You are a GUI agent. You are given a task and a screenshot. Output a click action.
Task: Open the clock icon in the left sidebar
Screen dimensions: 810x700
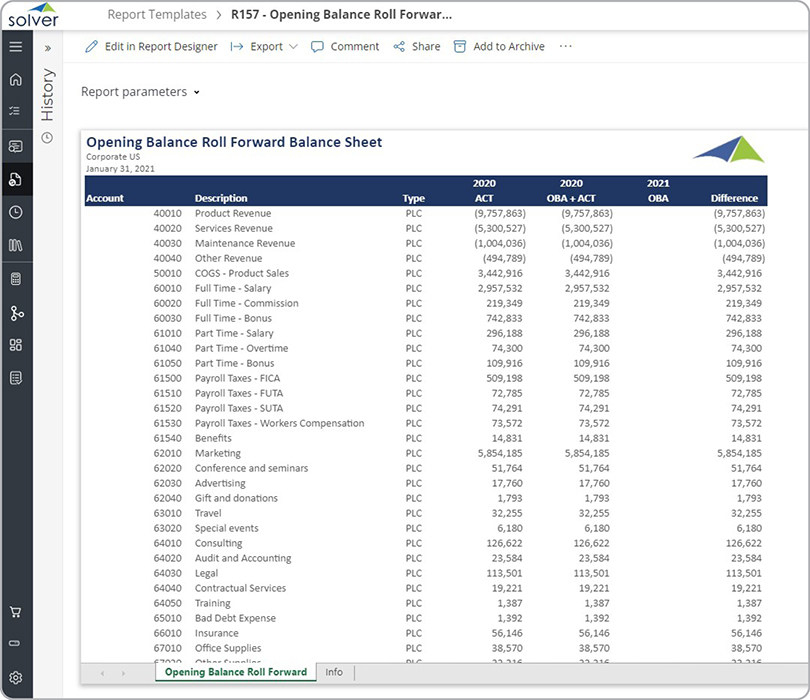(15, 212)
